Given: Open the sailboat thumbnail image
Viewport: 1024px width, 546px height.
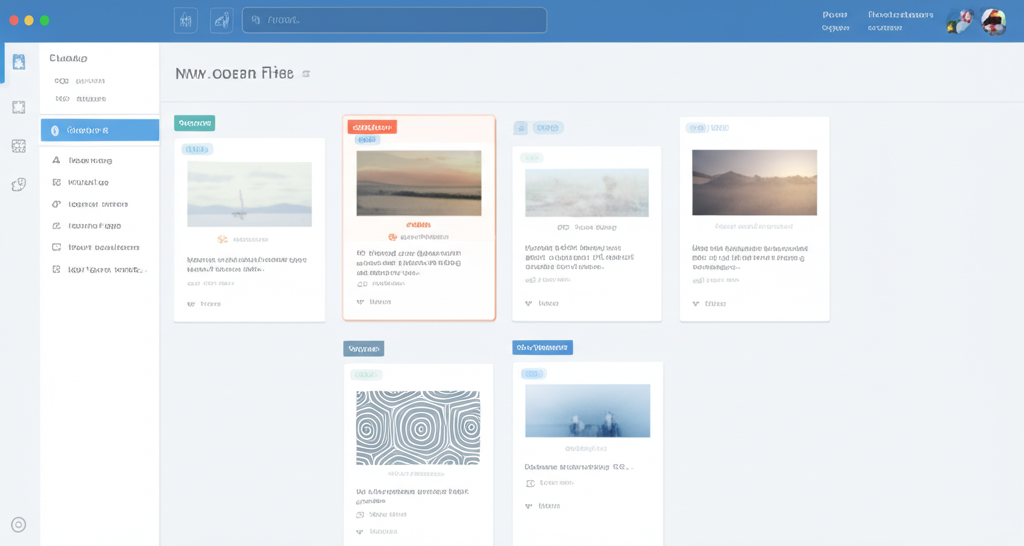Looking at the screenshot, I should (x=249, y=194).
